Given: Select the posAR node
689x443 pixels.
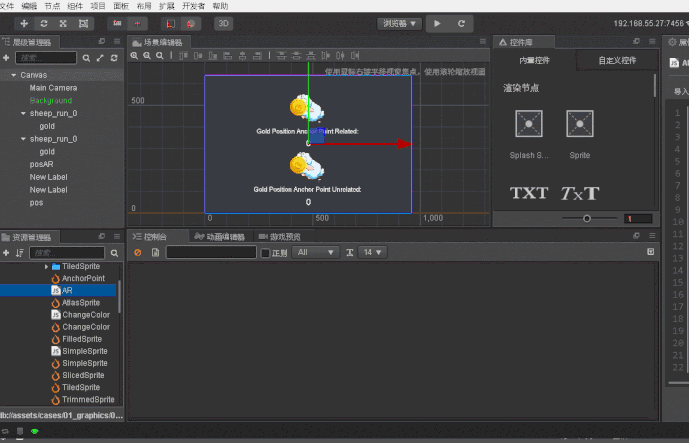Looking at the screenshot, I should coord(41,164).
